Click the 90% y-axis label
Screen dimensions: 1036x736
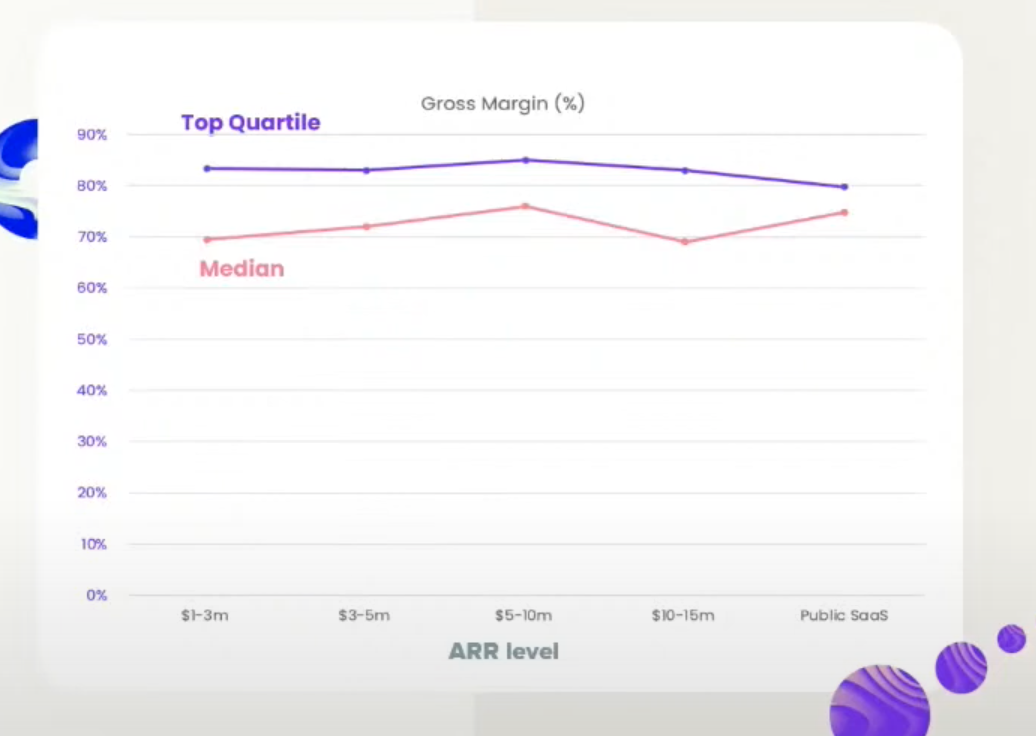(x=92, y=135)
